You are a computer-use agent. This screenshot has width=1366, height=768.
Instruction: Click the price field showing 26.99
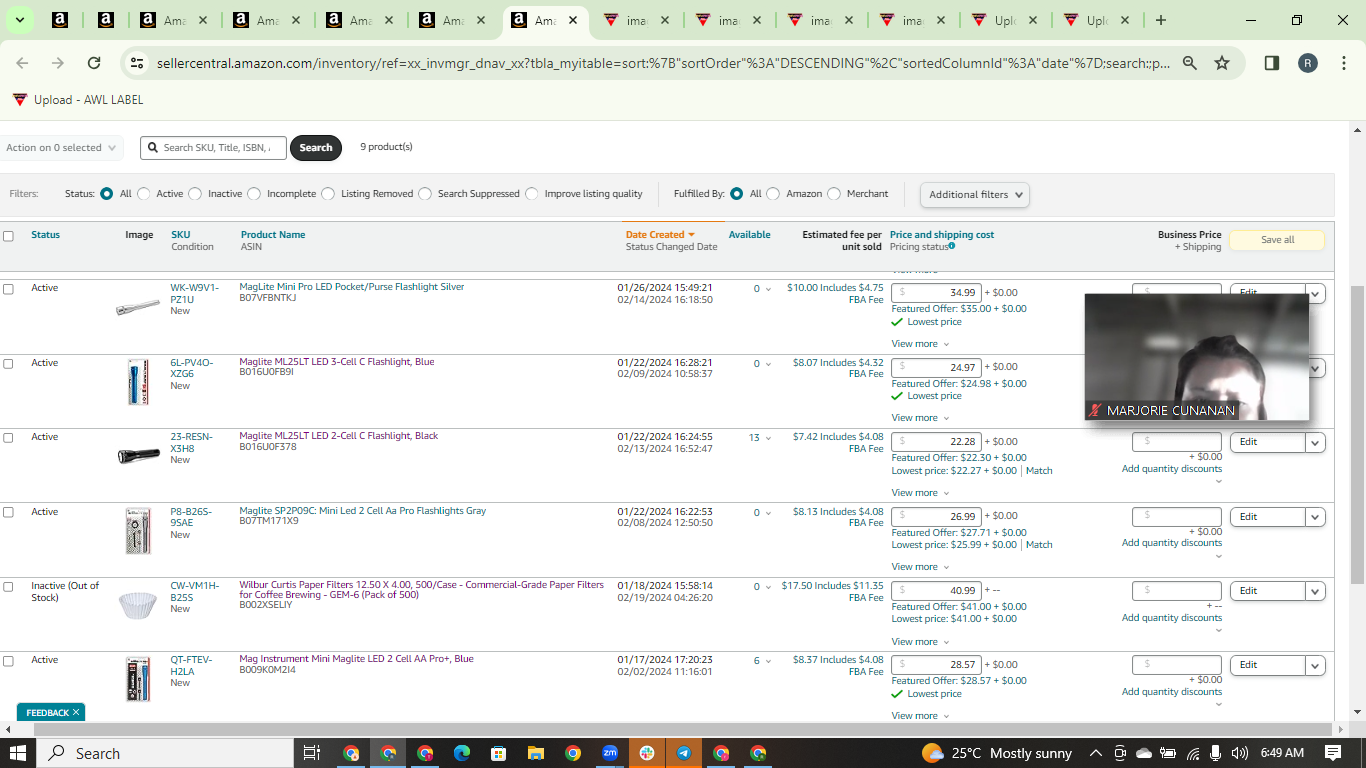point(936,517)
